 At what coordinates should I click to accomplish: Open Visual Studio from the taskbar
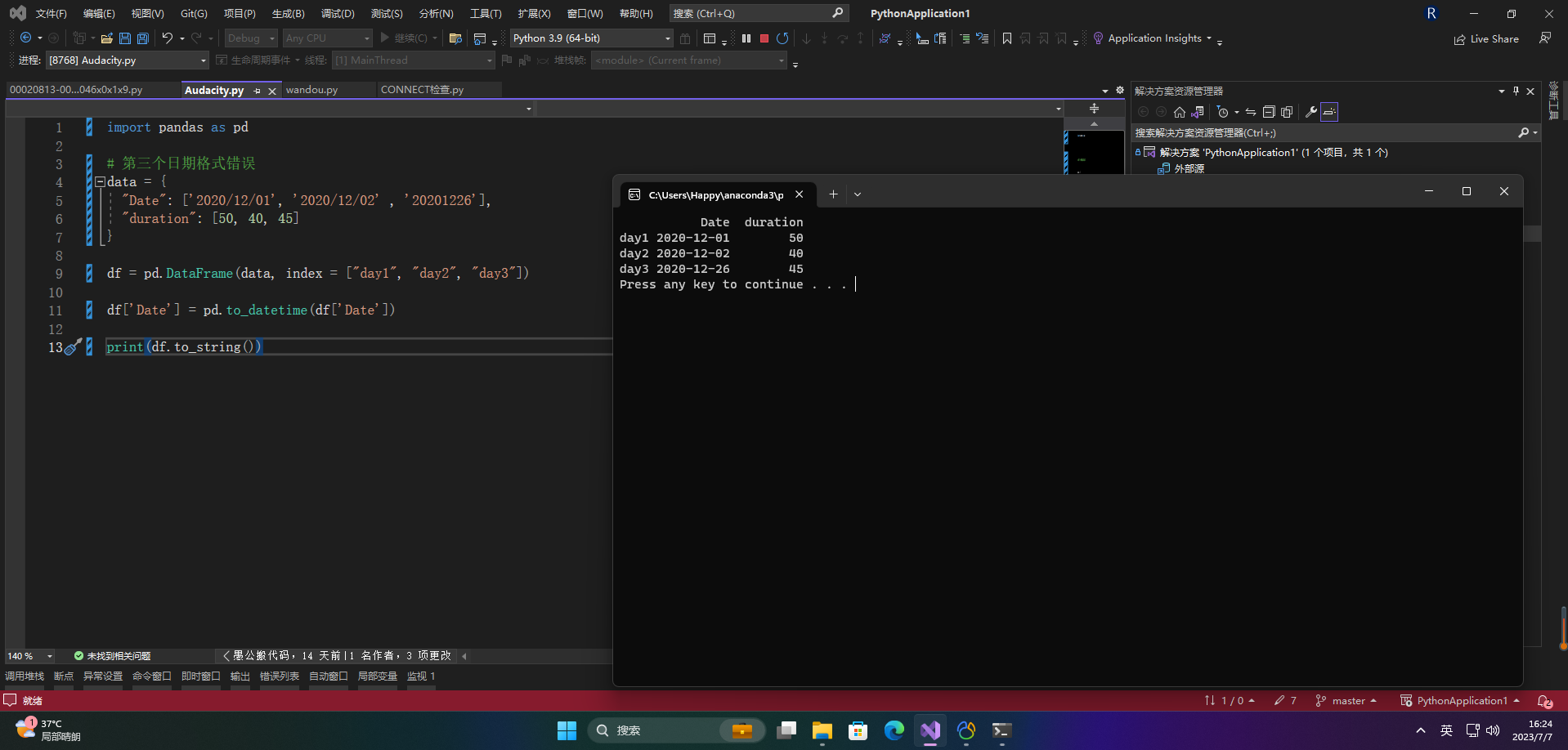[930, 730]
